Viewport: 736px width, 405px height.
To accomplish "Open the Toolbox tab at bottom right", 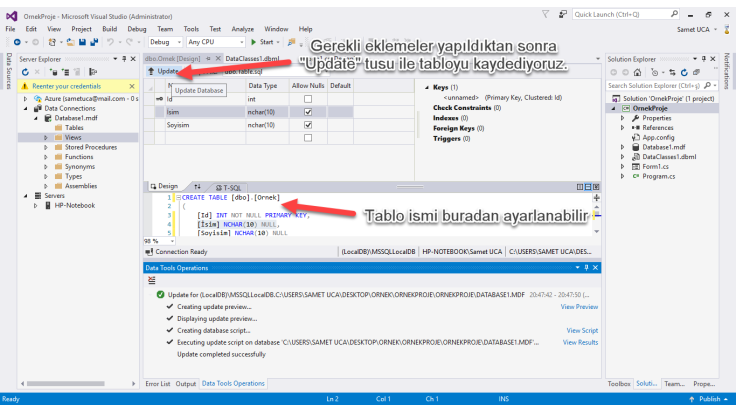I will coord(619,384).
